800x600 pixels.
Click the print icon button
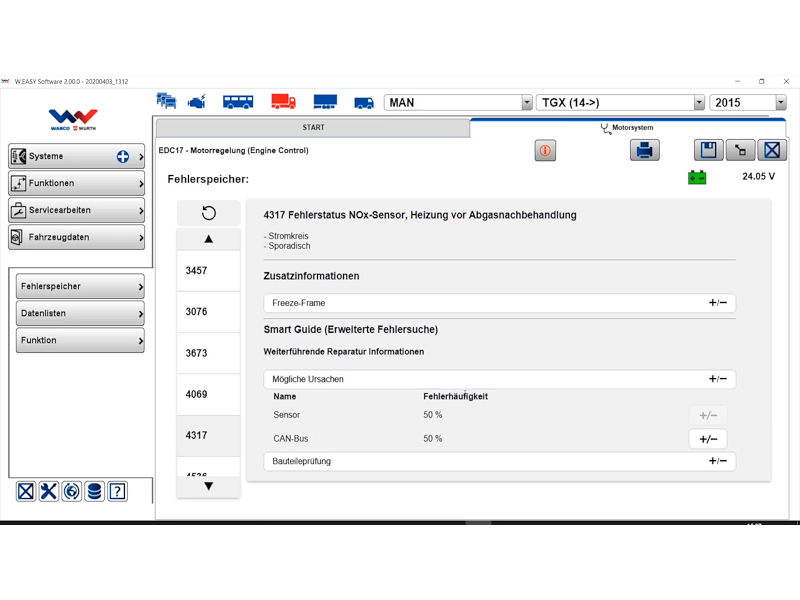pos(645,151)
